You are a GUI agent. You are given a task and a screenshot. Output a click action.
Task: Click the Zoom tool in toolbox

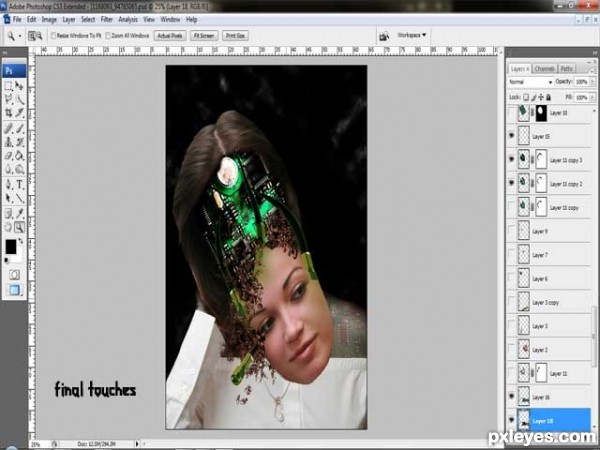[20, 227]
